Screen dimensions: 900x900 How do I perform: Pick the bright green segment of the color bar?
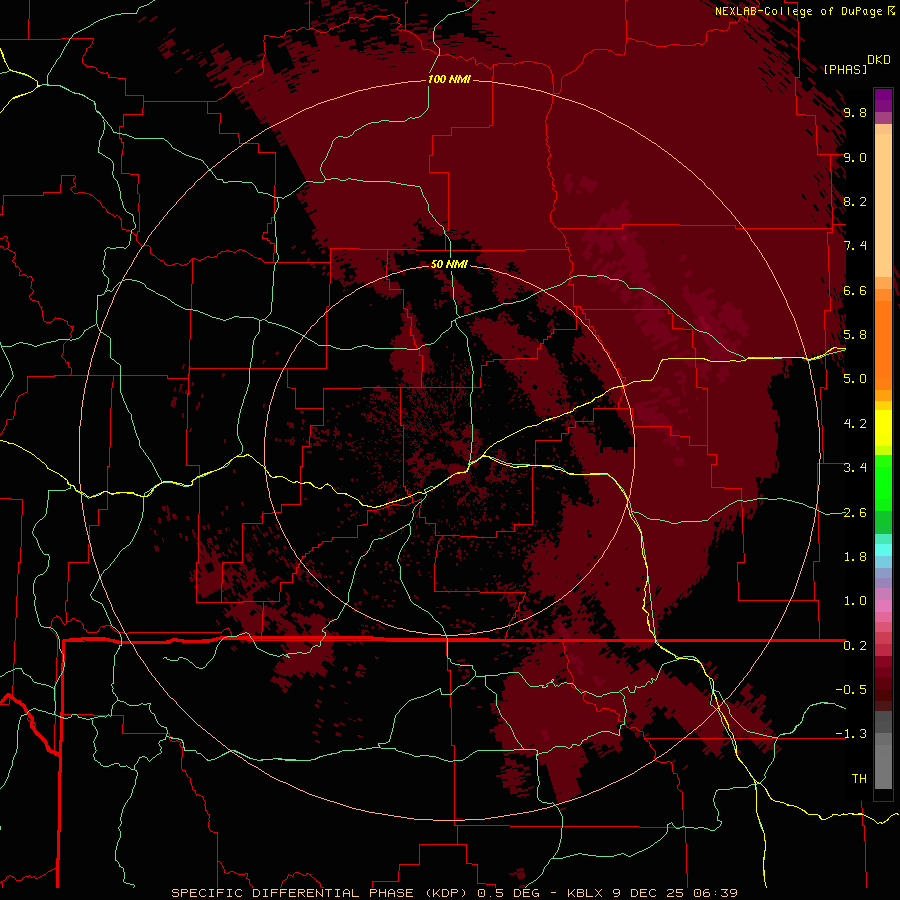click(883, 483)
